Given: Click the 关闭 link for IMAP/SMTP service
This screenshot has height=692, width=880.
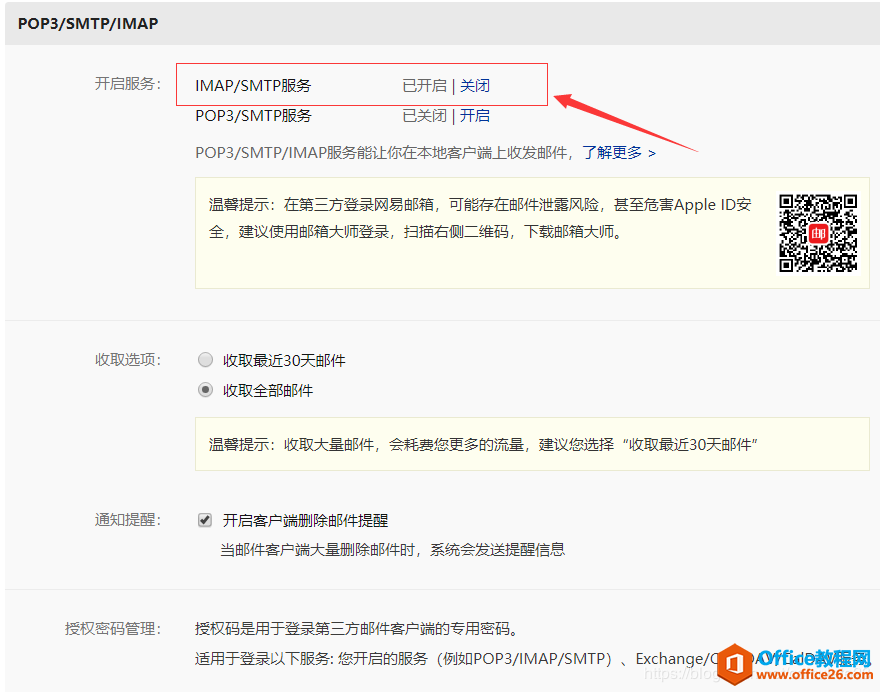Looking at the screenshot, I should (x=475, y=86).
